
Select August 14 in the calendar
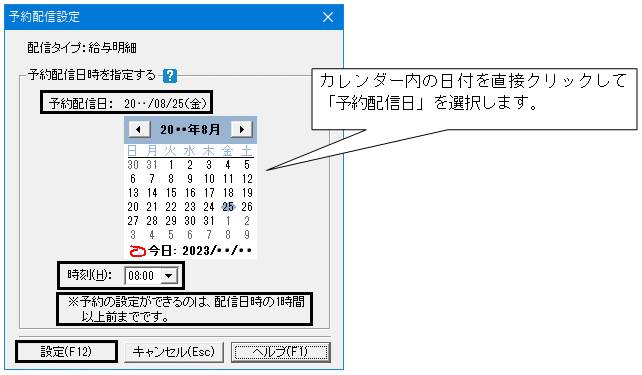coord(152,193)
